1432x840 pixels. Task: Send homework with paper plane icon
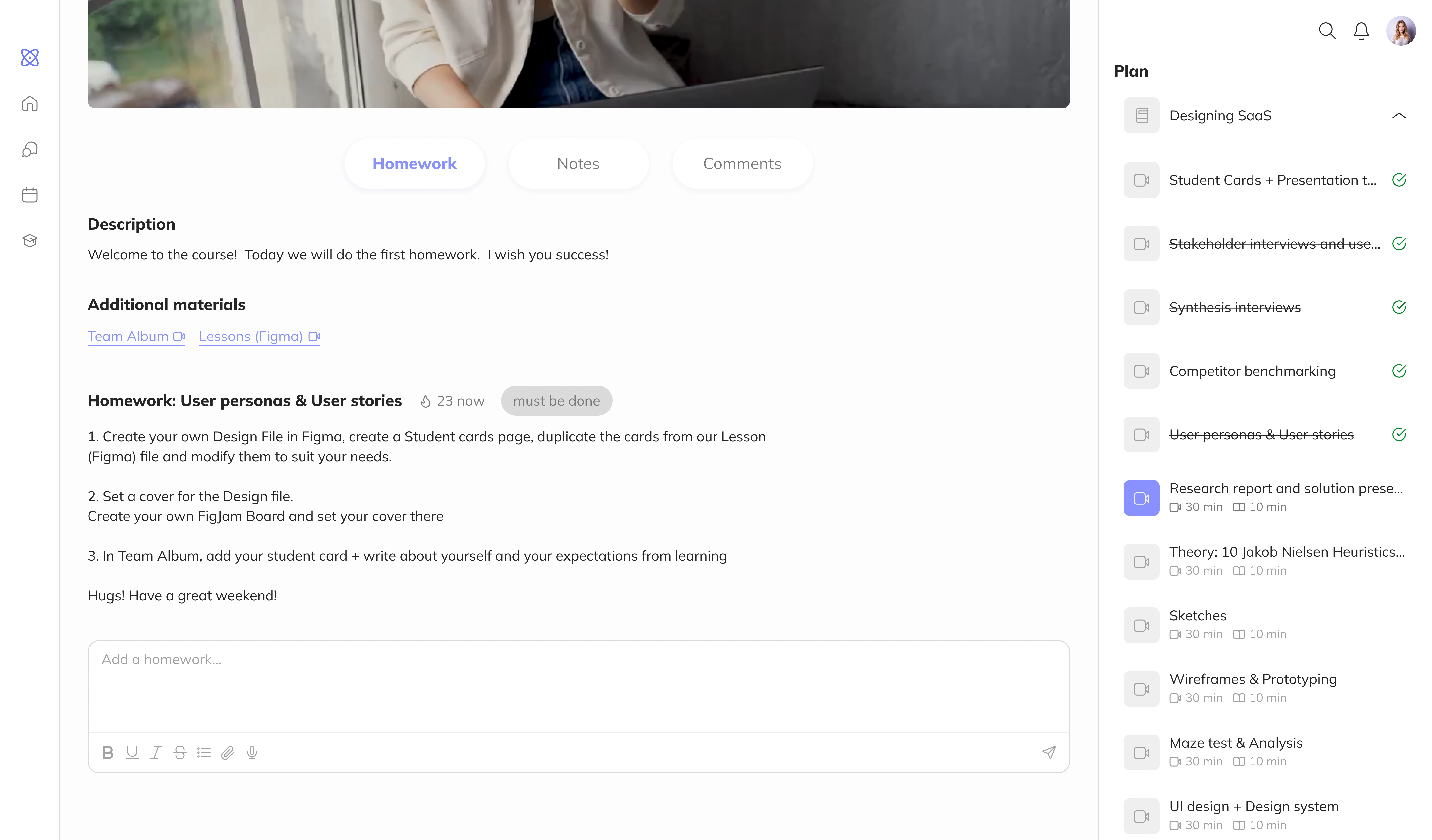tap(1048, 753)
